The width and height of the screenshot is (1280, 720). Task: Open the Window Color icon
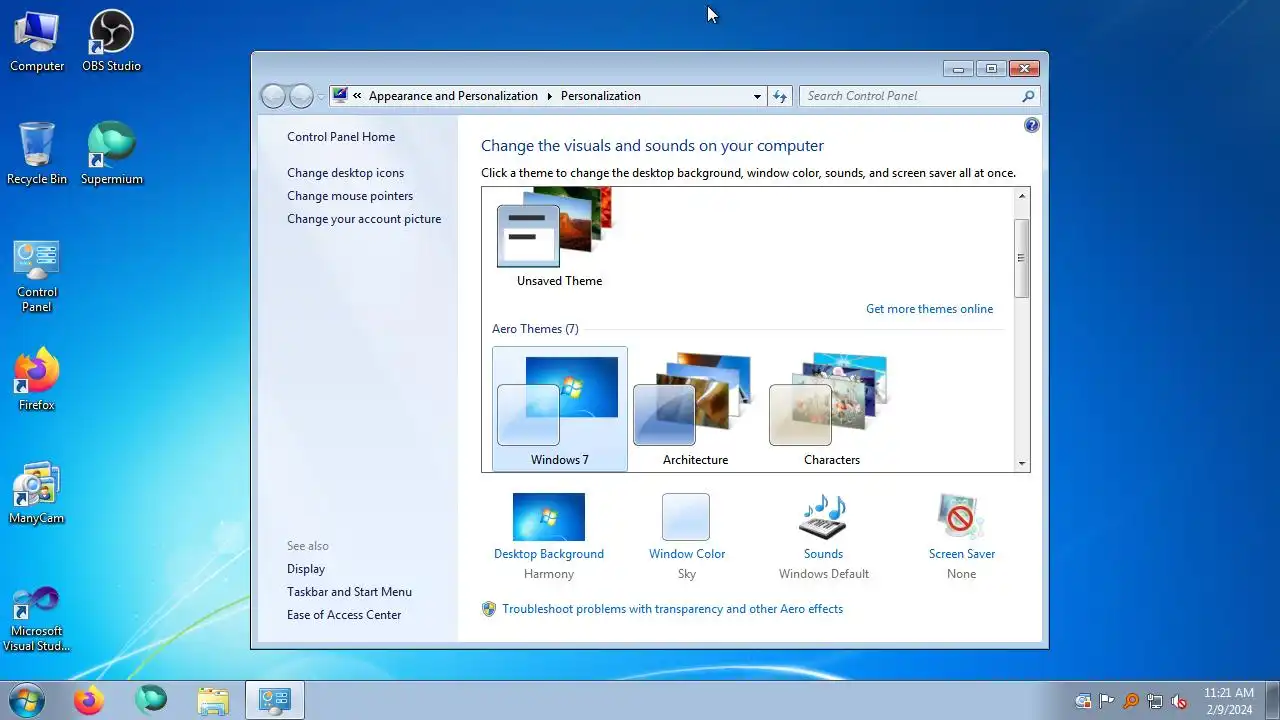coord(686,517)
